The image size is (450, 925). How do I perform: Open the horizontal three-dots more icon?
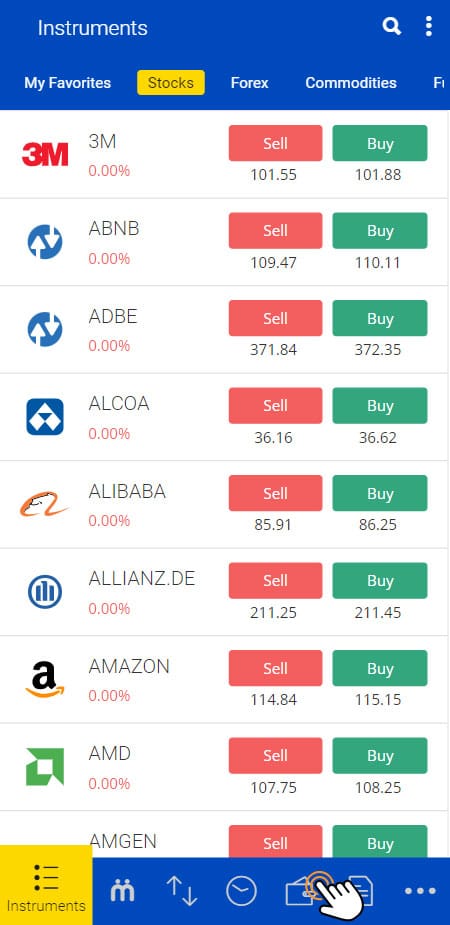420,891
